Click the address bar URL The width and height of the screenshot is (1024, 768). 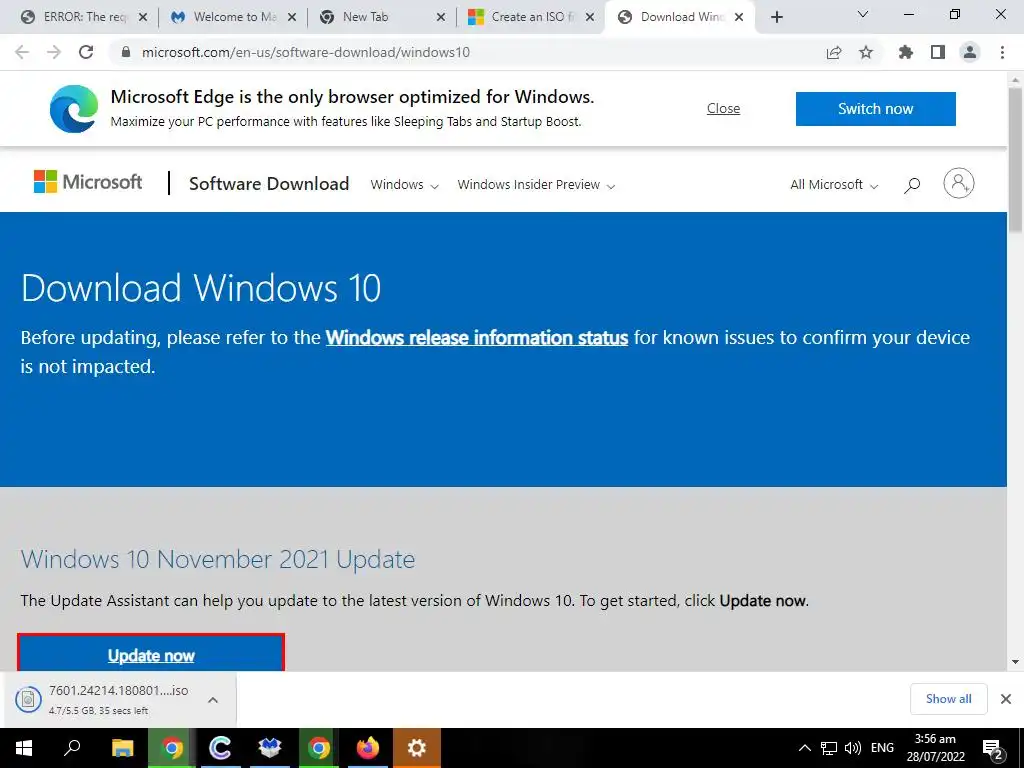click(306, 52)
